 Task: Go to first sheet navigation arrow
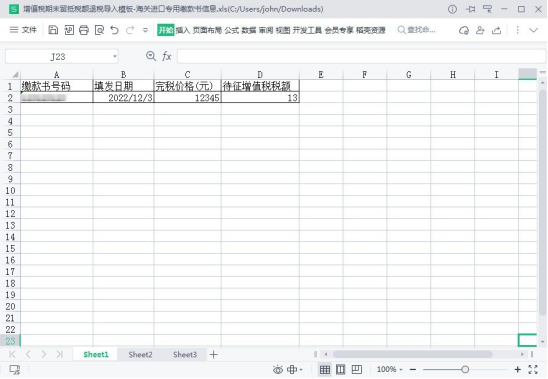[12, 354]
